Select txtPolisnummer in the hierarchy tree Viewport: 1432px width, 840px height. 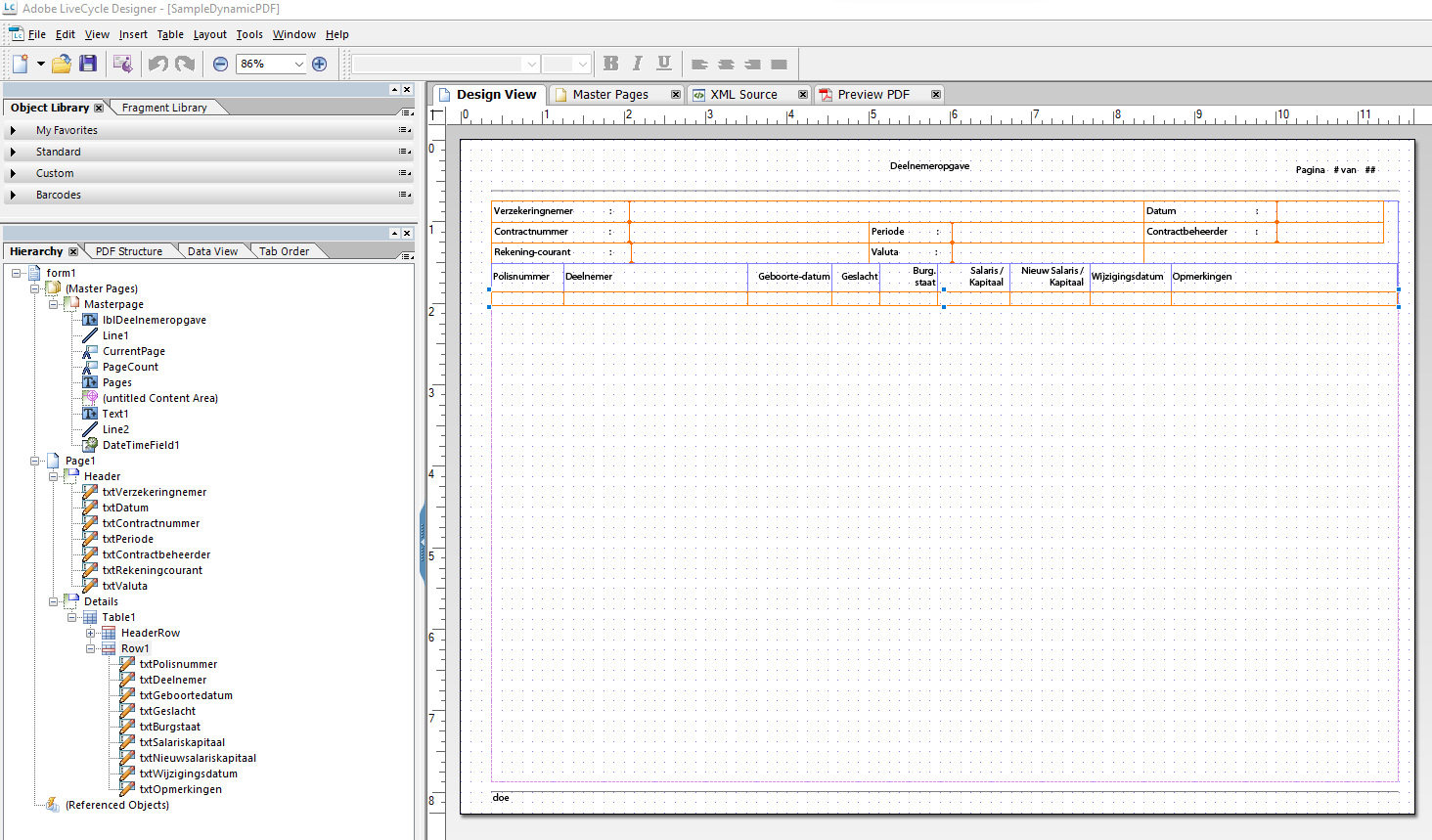click(178, 664)
